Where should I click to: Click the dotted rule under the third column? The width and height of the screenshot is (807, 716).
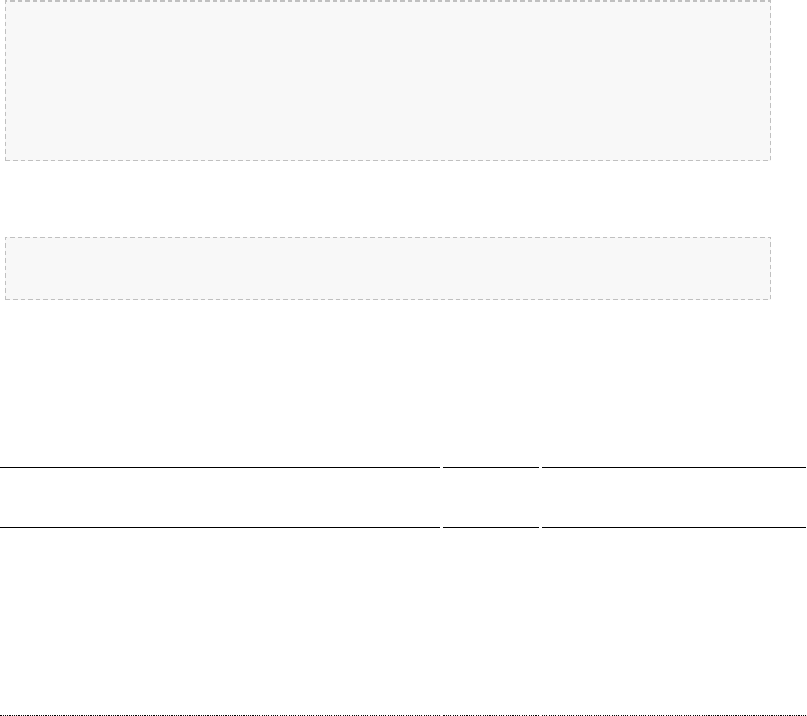674,715
